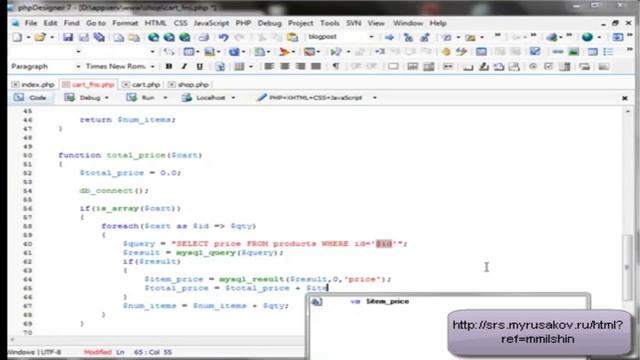
Task: Click the Save All multiple disks icon
Action: [x=99, y=37]
